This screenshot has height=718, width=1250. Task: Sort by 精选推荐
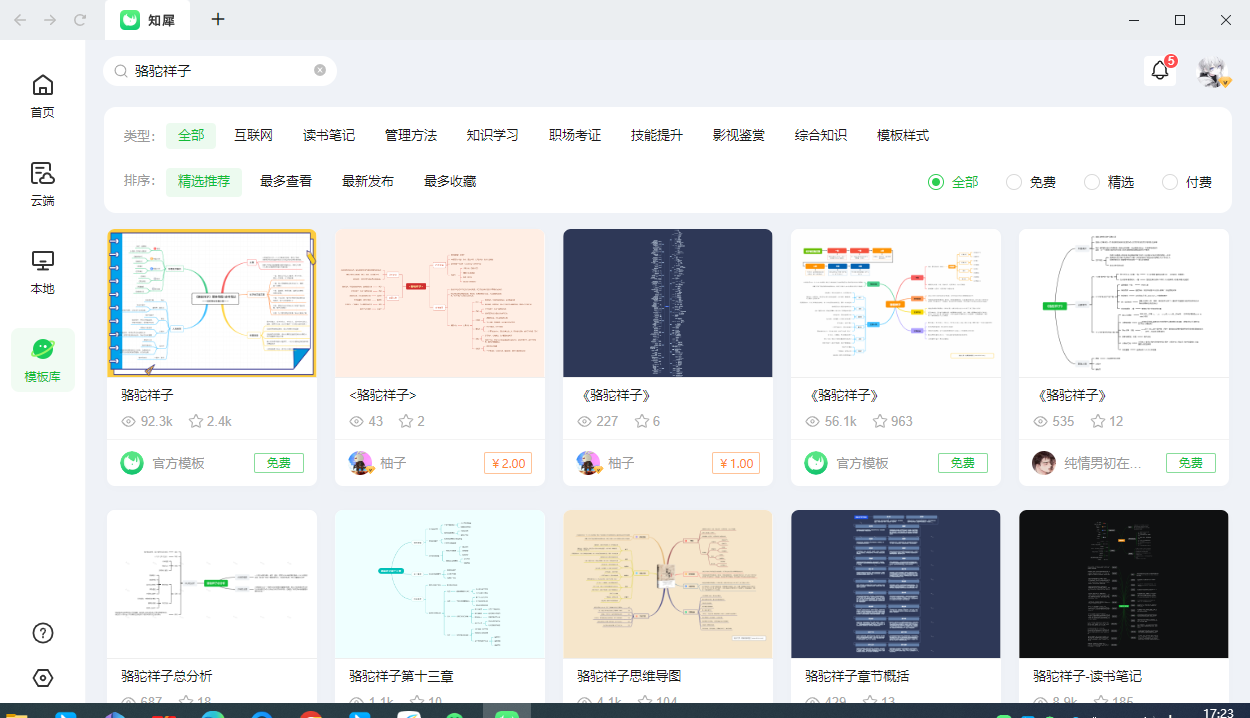204,182
